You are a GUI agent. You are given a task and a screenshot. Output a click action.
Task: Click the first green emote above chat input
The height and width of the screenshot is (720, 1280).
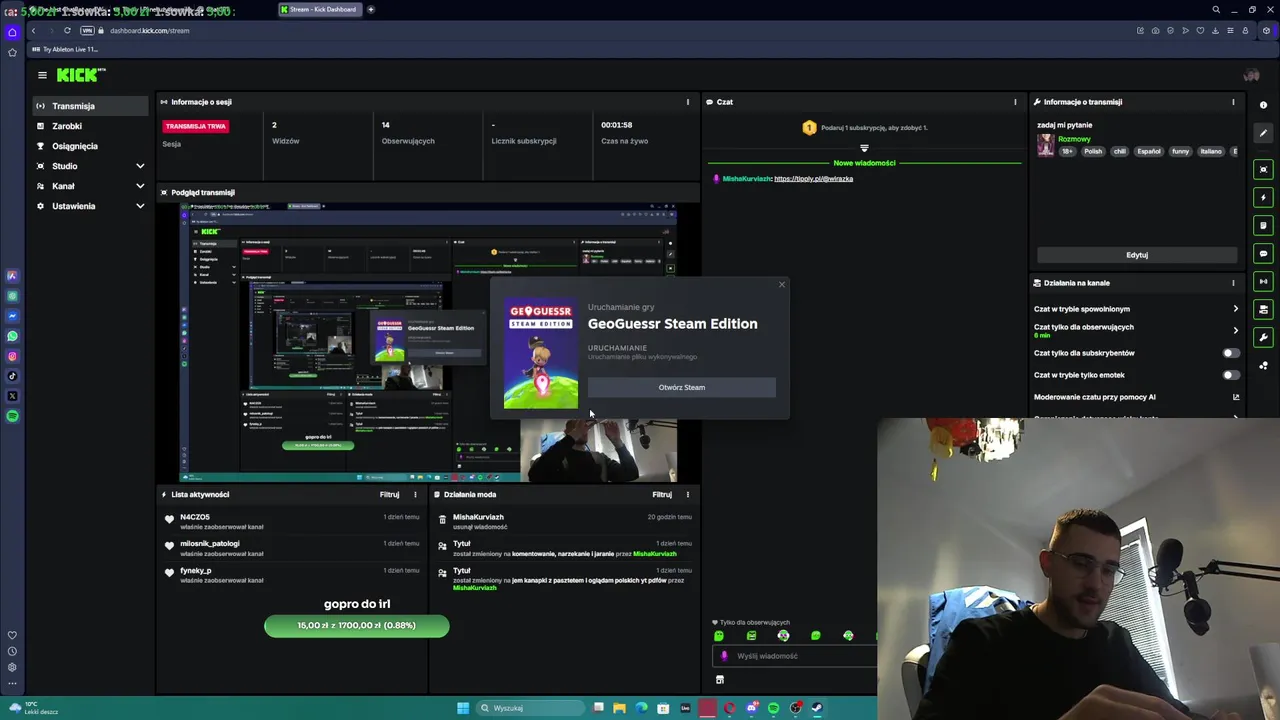point(719,636)
